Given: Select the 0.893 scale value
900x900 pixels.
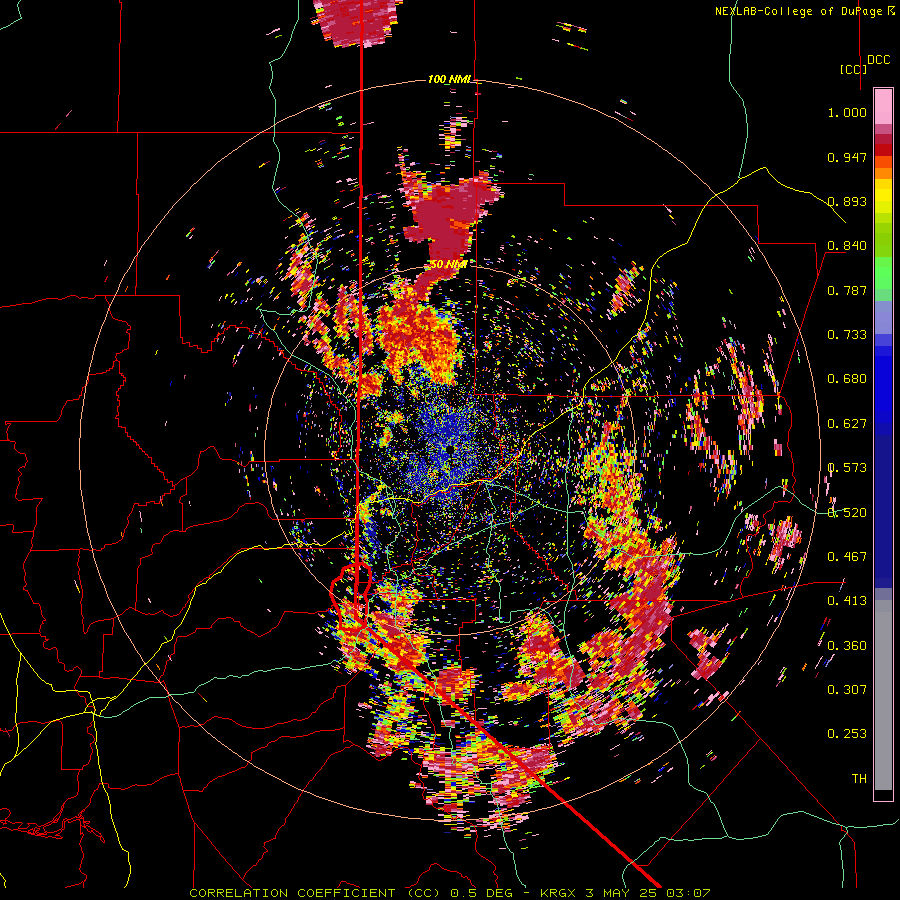Looking at the screenshot, I should point(847,201).
